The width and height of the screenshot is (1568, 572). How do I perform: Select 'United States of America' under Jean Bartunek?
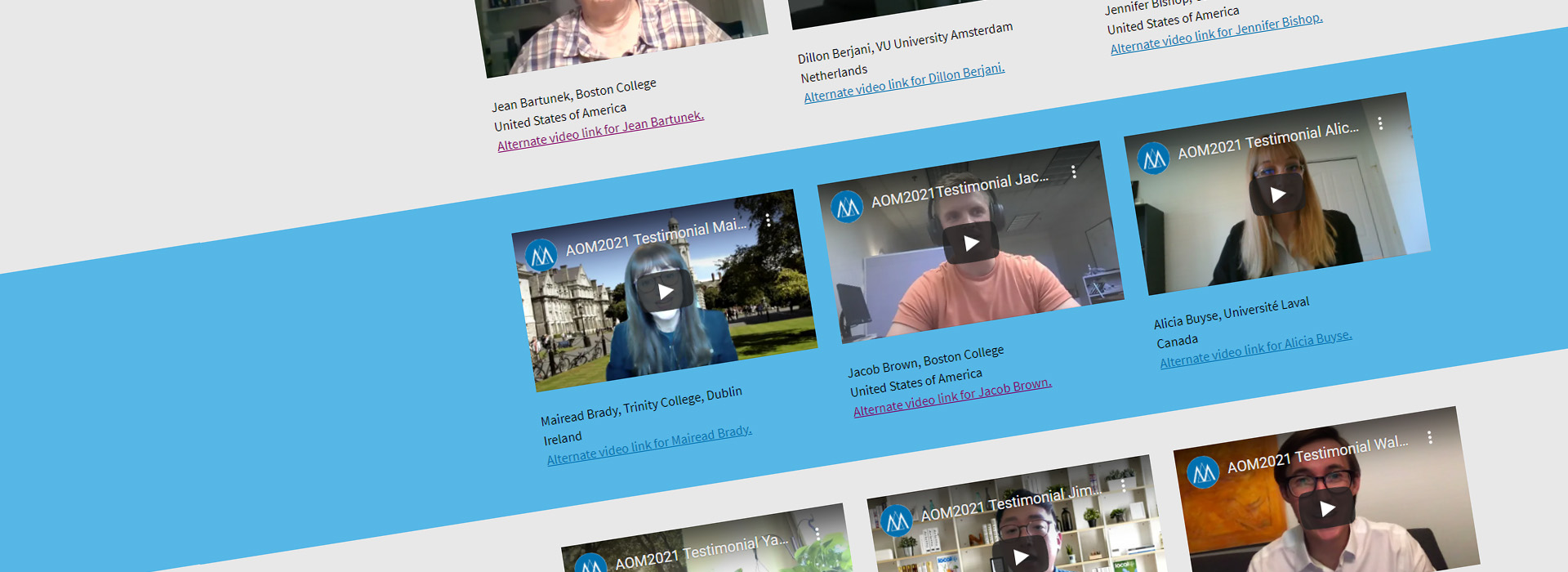[560, 117]
